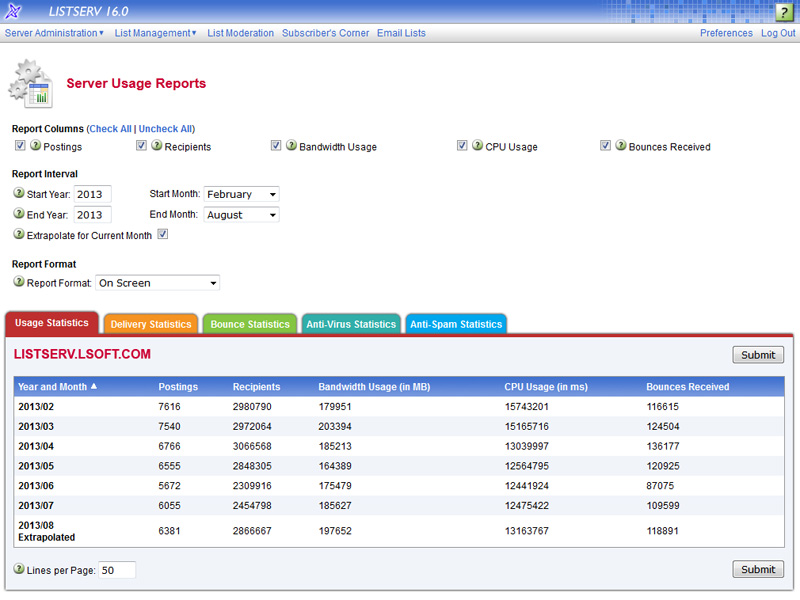This screenshot has width=800, height=600.
Task: Open help icon beside Extrapolate for Current Month
Action: (x=19, y=234)
